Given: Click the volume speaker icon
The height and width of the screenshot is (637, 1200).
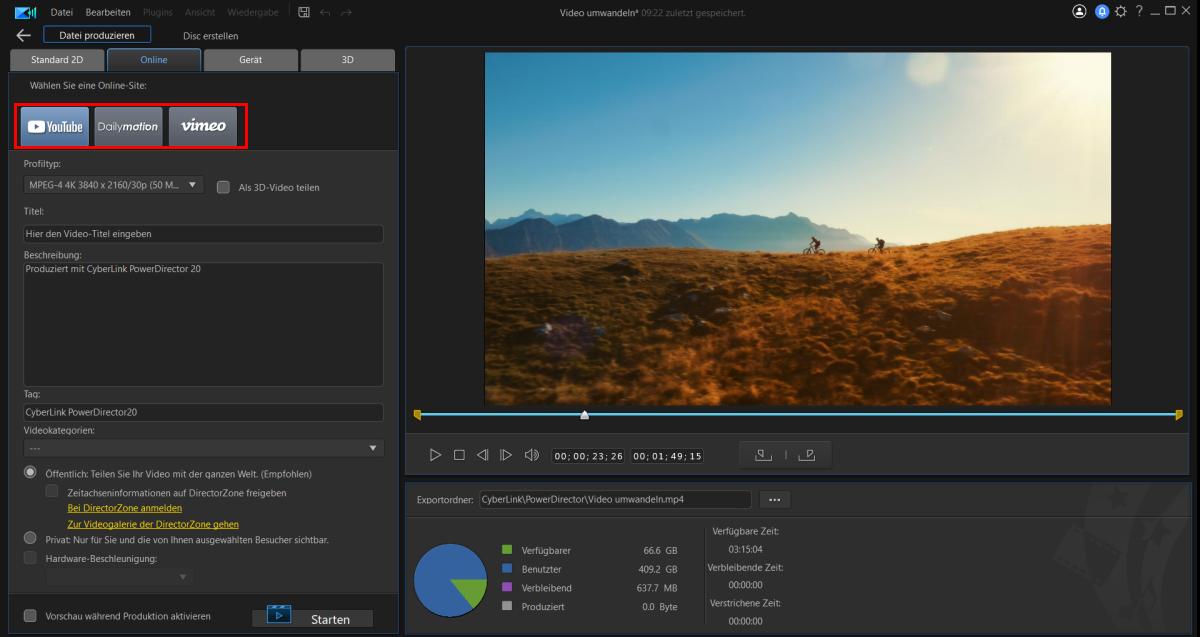Looking at the screenshot, I should (531, 455).
